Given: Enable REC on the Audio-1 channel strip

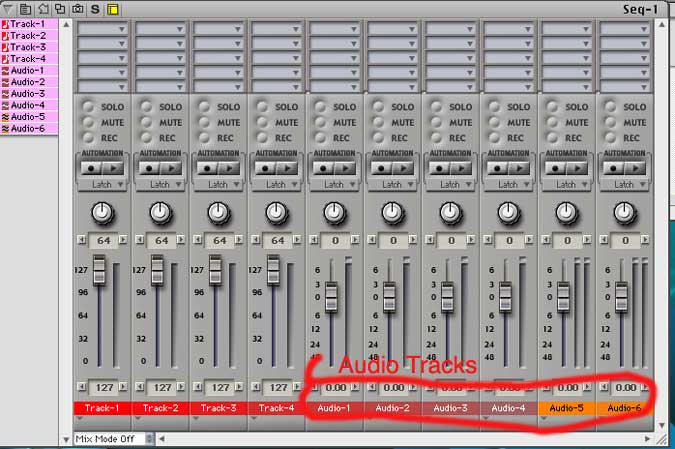Looking at the screenshot, I should click(321, 137).
